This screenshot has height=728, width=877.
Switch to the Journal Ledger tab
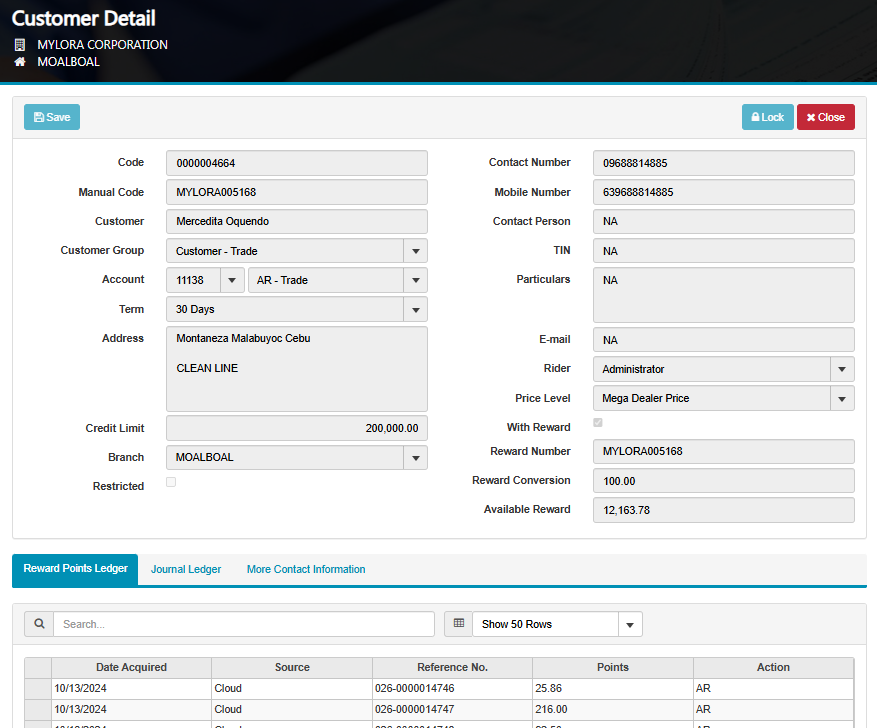coord(186,570)
